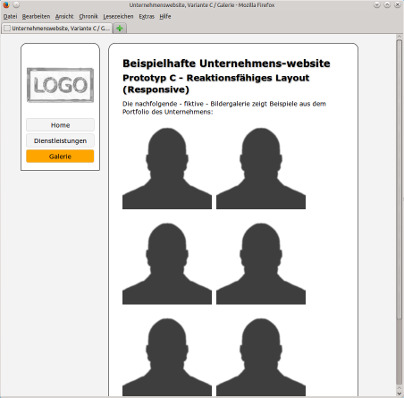Screen dimensions: 404x398
Task: Click the Firefox icon in the title bar
Action: pos(6,5)
